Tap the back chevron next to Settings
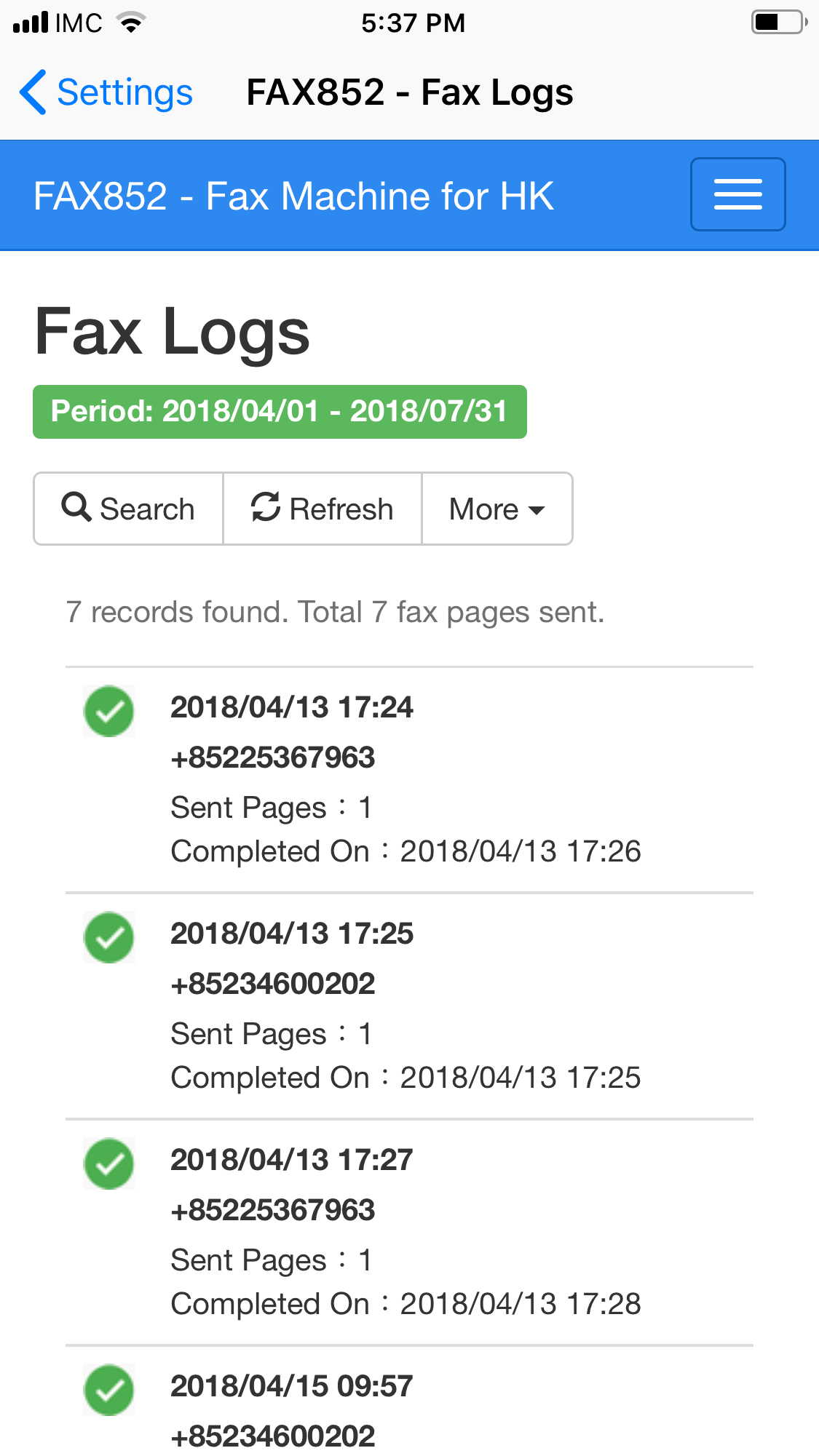Screen dimensions: 819x1456 point(33,92)
